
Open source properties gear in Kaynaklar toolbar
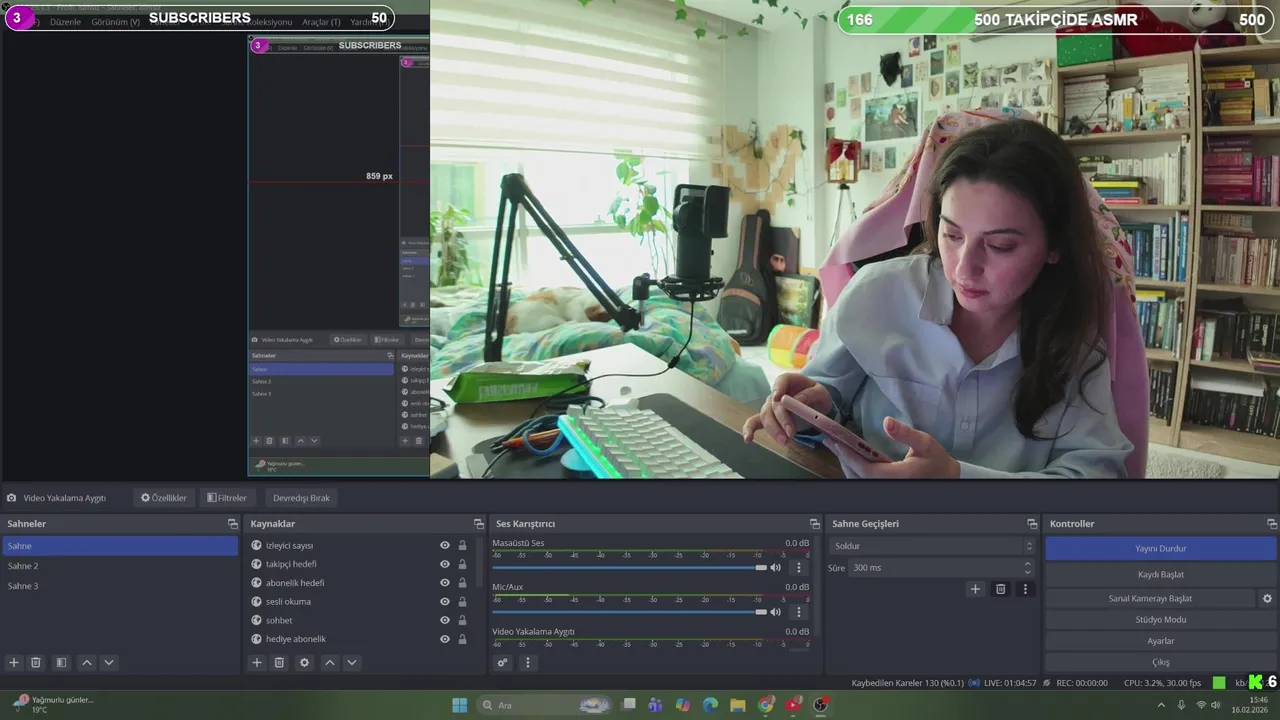tap(305, 662)
